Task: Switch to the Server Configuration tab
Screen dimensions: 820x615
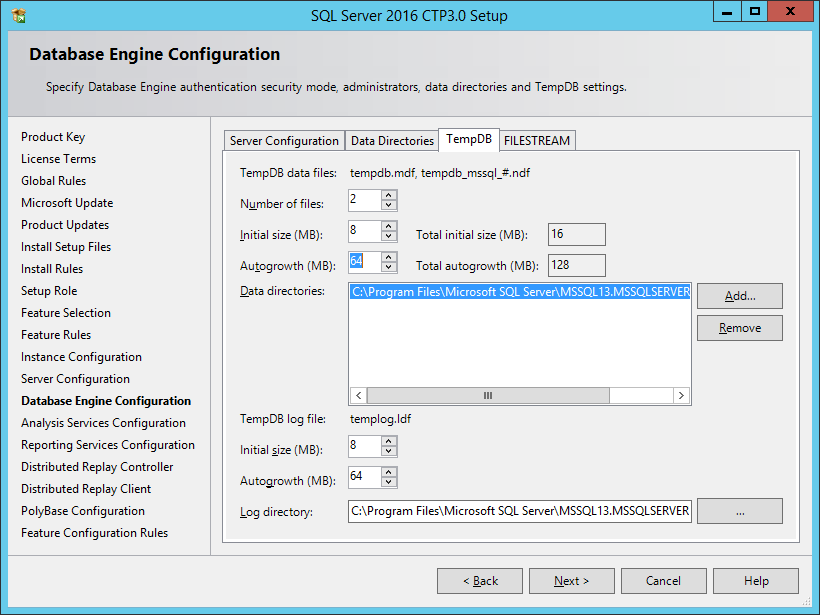Action: pyautogui.click(x=284, y=141)
